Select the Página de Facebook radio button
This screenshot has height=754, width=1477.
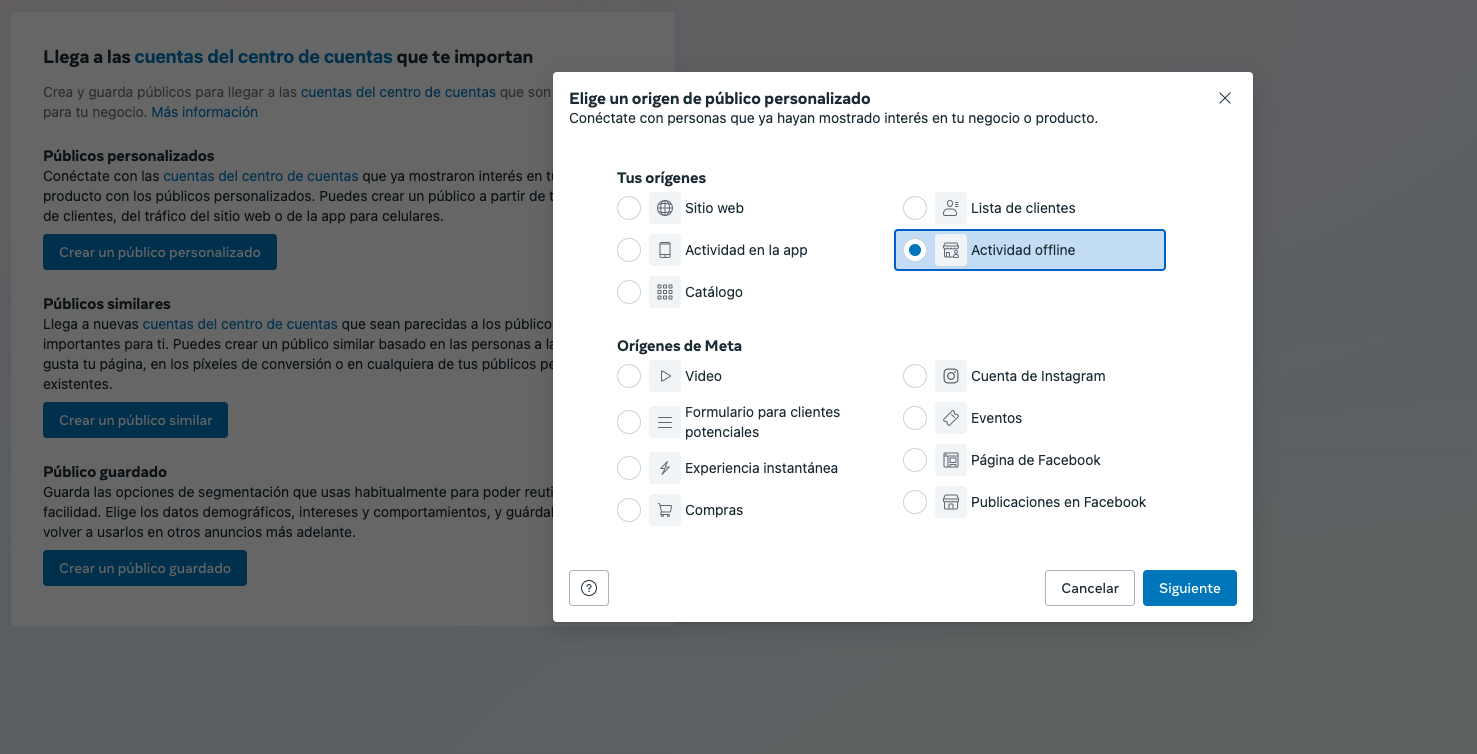[x=915, y=460]
